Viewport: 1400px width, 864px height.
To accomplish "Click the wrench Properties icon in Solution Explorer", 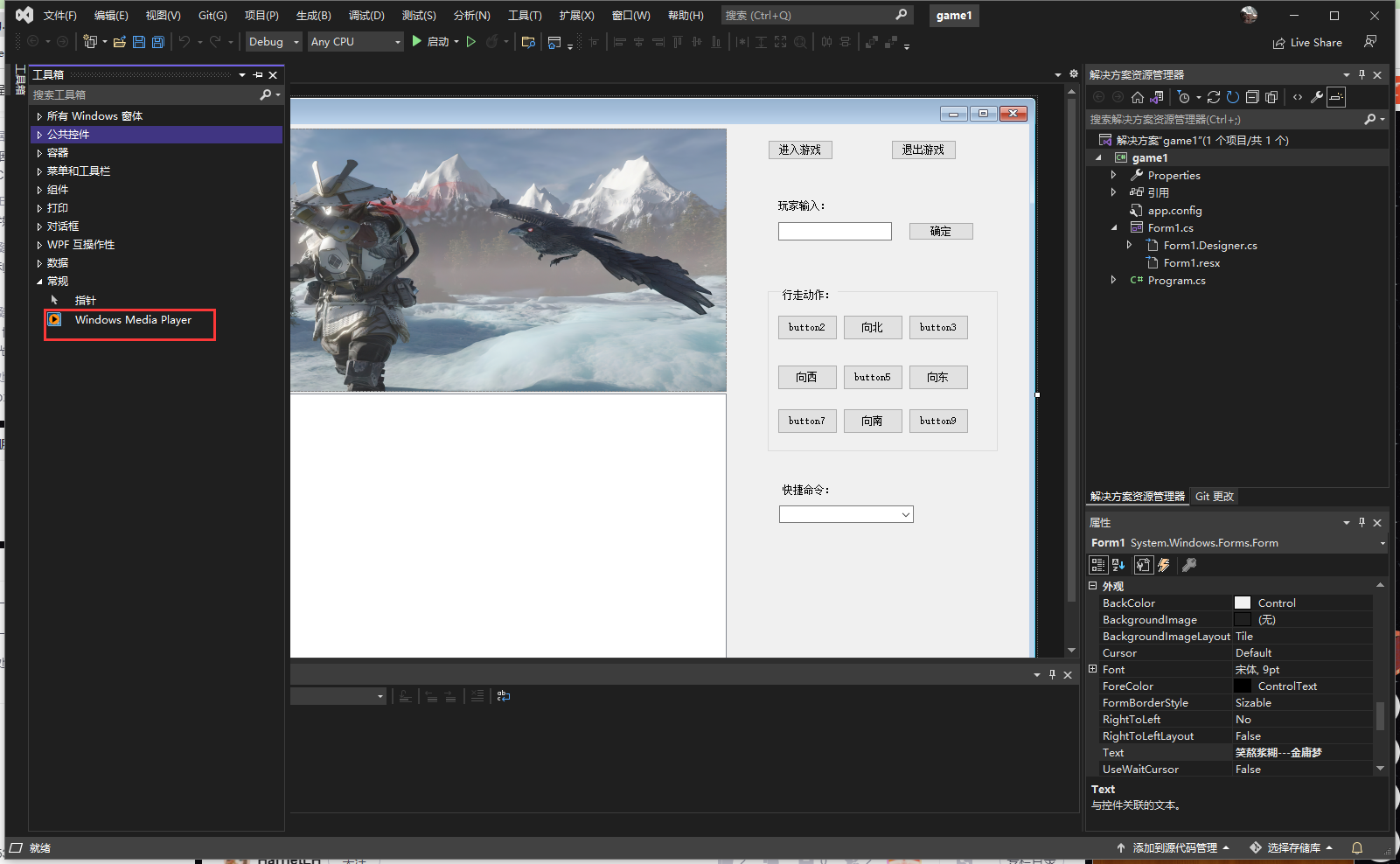I will 1317,97.
